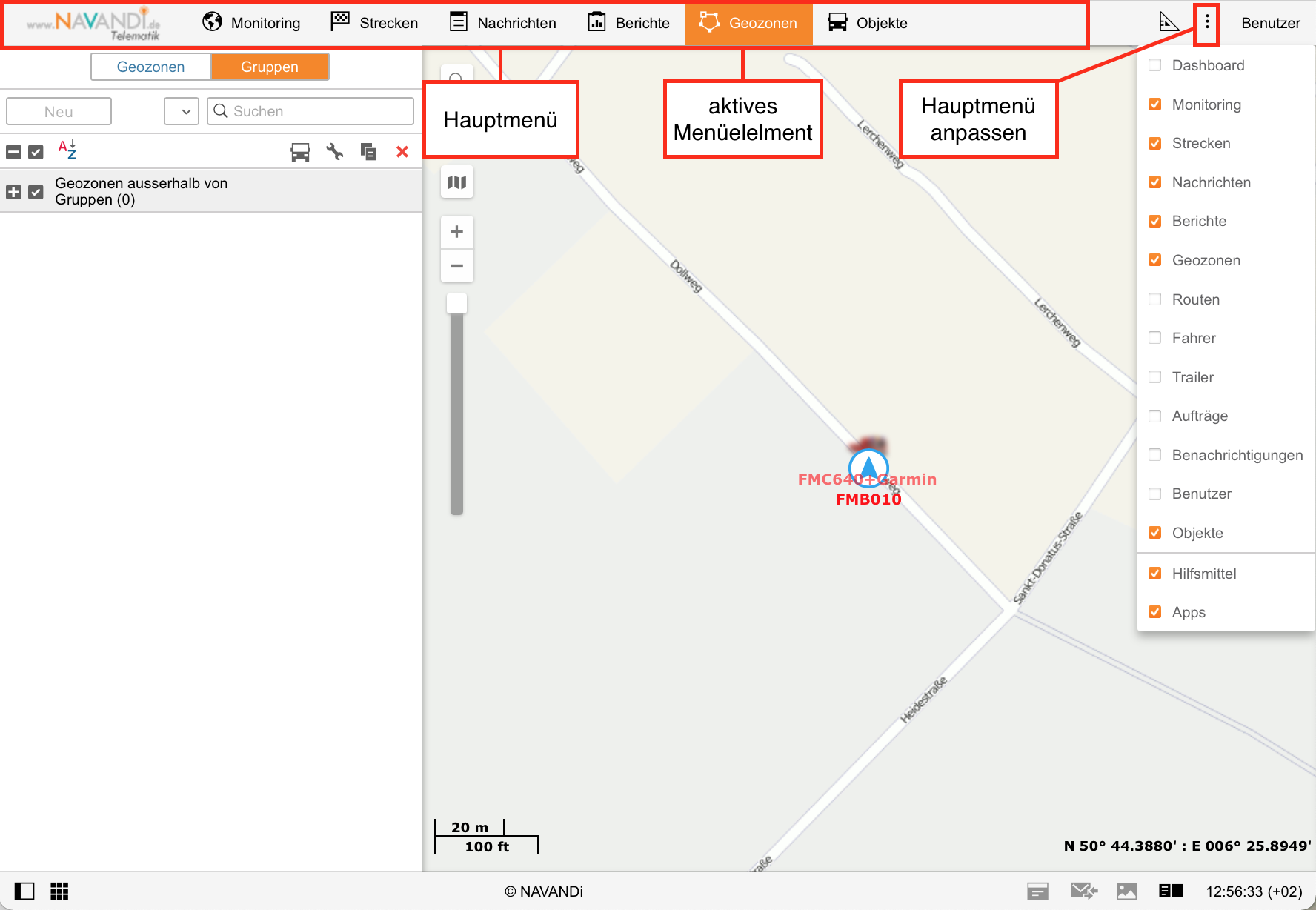
Task: Switch to the Geozonen tab
Action: 151,67
